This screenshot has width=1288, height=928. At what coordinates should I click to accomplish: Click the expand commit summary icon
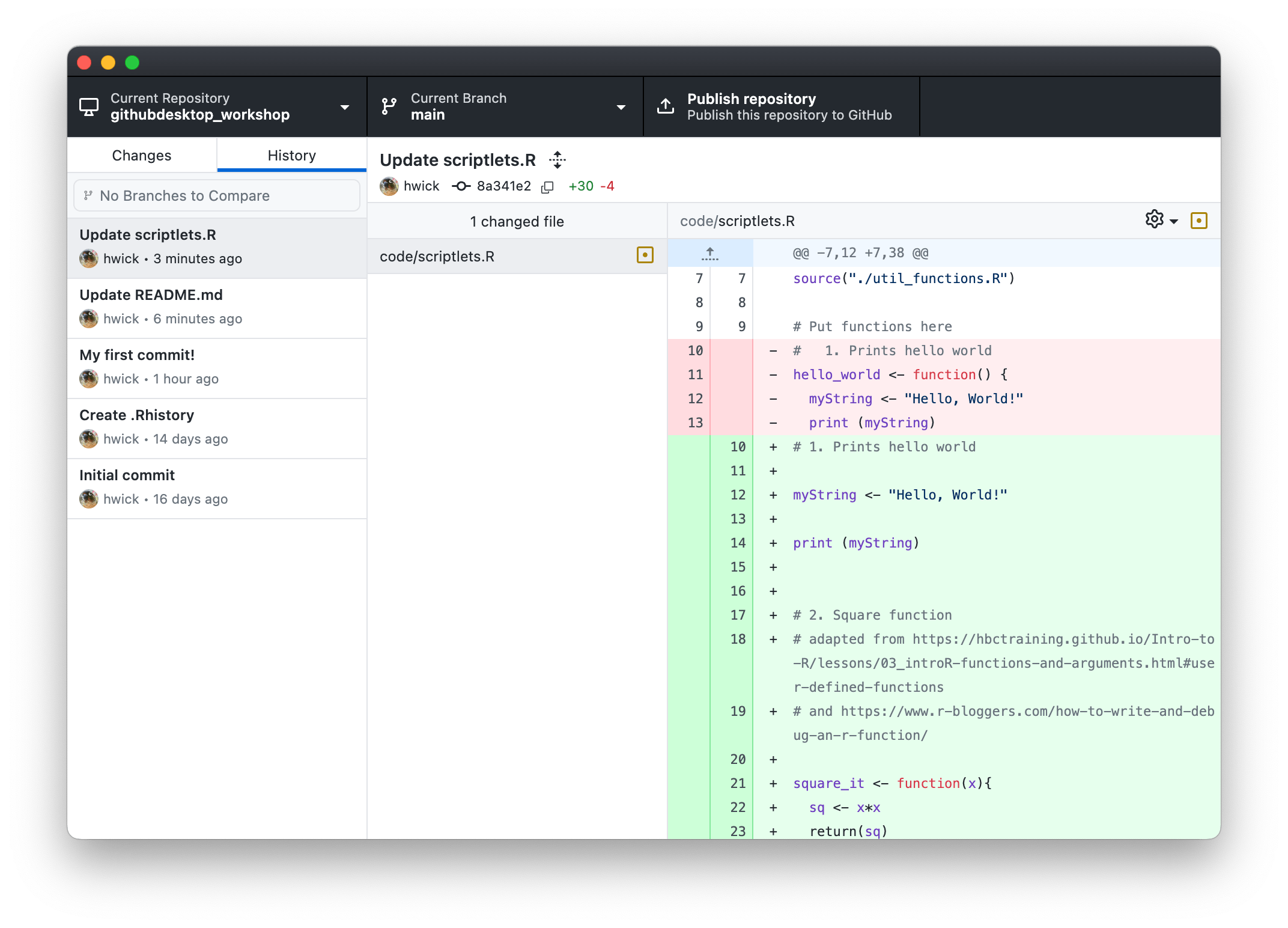557,160
